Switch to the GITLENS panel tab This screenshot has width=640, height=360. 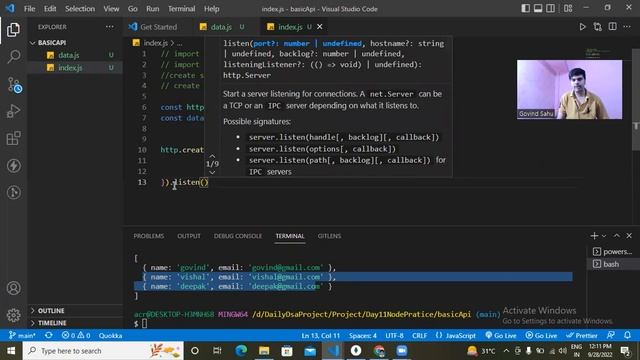329,236
